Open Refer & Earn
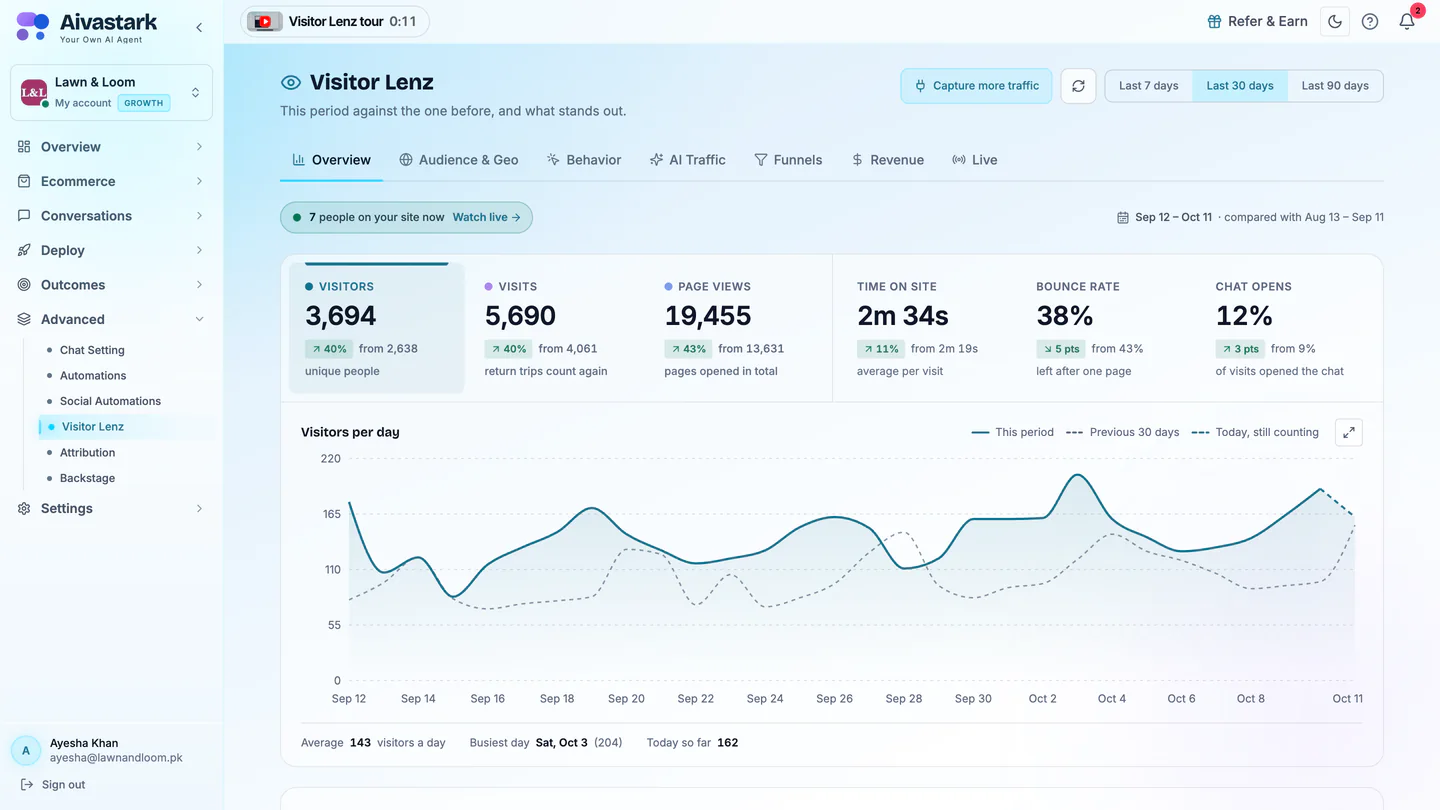This screenshot has height=810, width=1440. pyautogui.click(x=1257, y=21)
